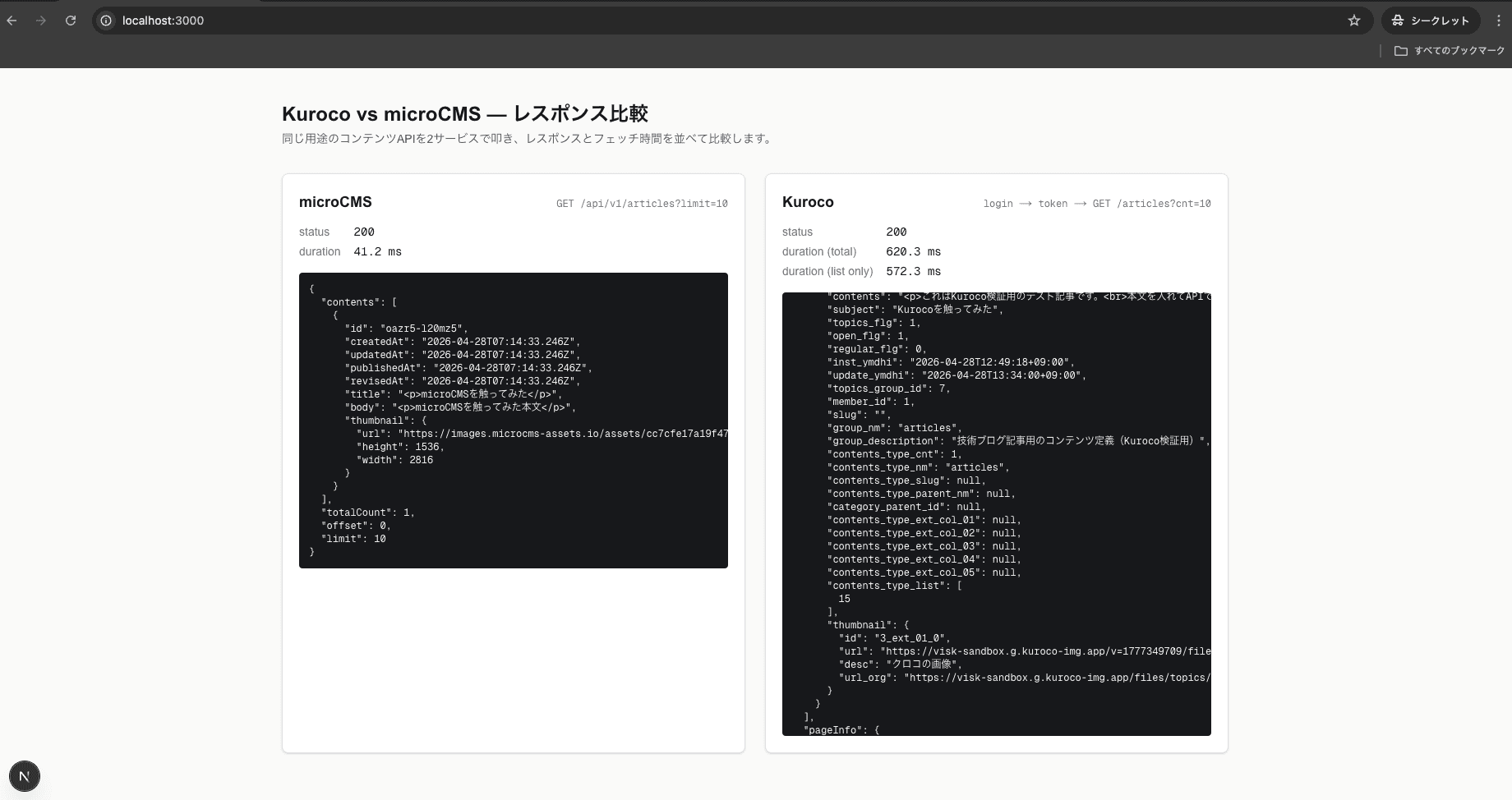Screen dimensions: 1512x800
Task: Select login → token → GET /articles?cnt=10 text
Action: coord(1097,204)
